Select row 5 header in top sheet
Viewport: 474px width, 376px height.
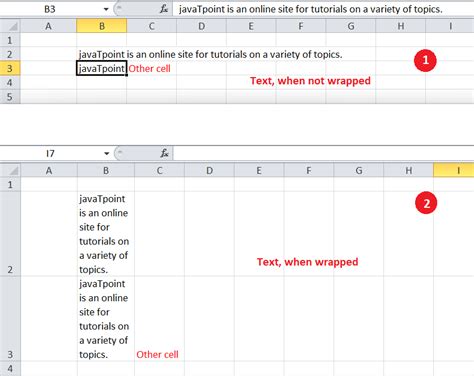(10, 97)
